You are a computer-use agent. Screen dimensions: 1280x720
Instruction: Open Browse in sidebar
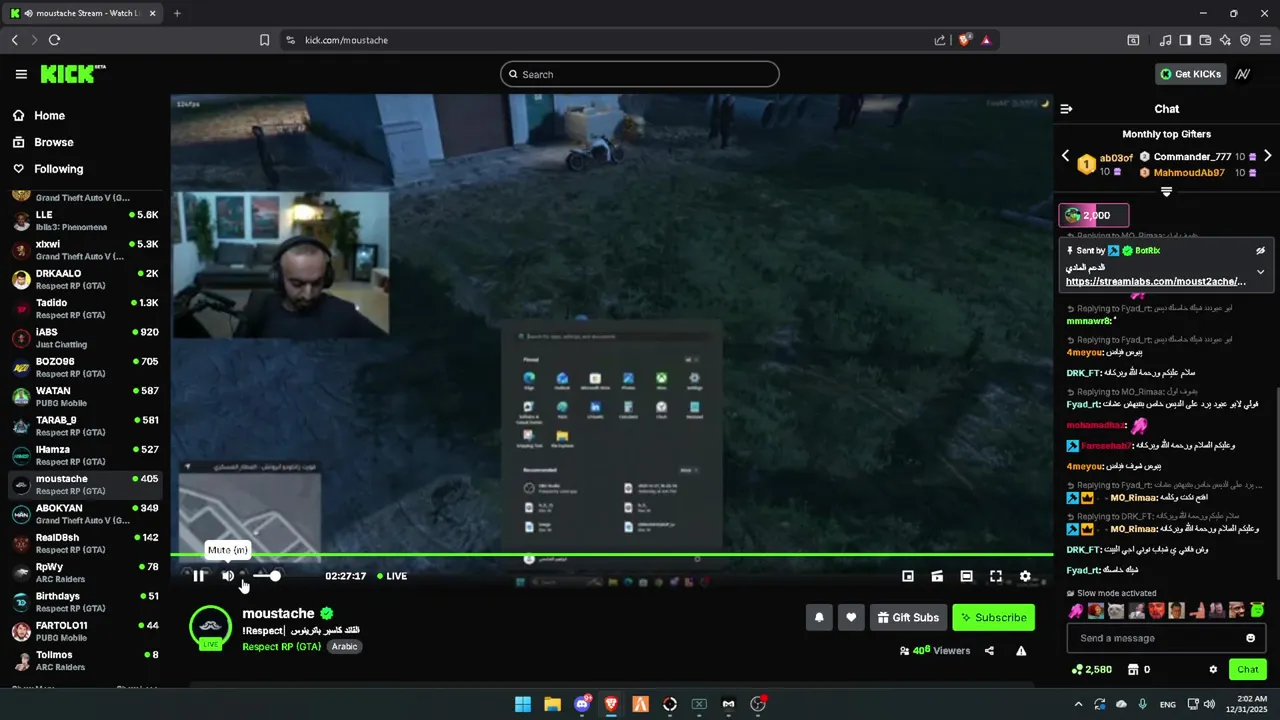tap(53, 142)
